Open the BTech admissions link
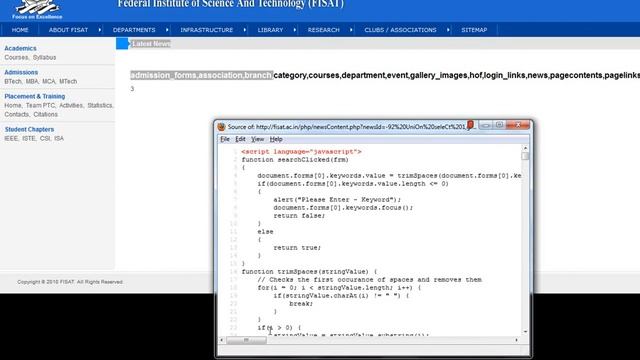The width and height of the screenshot is (640, 360). click(13, 82)
